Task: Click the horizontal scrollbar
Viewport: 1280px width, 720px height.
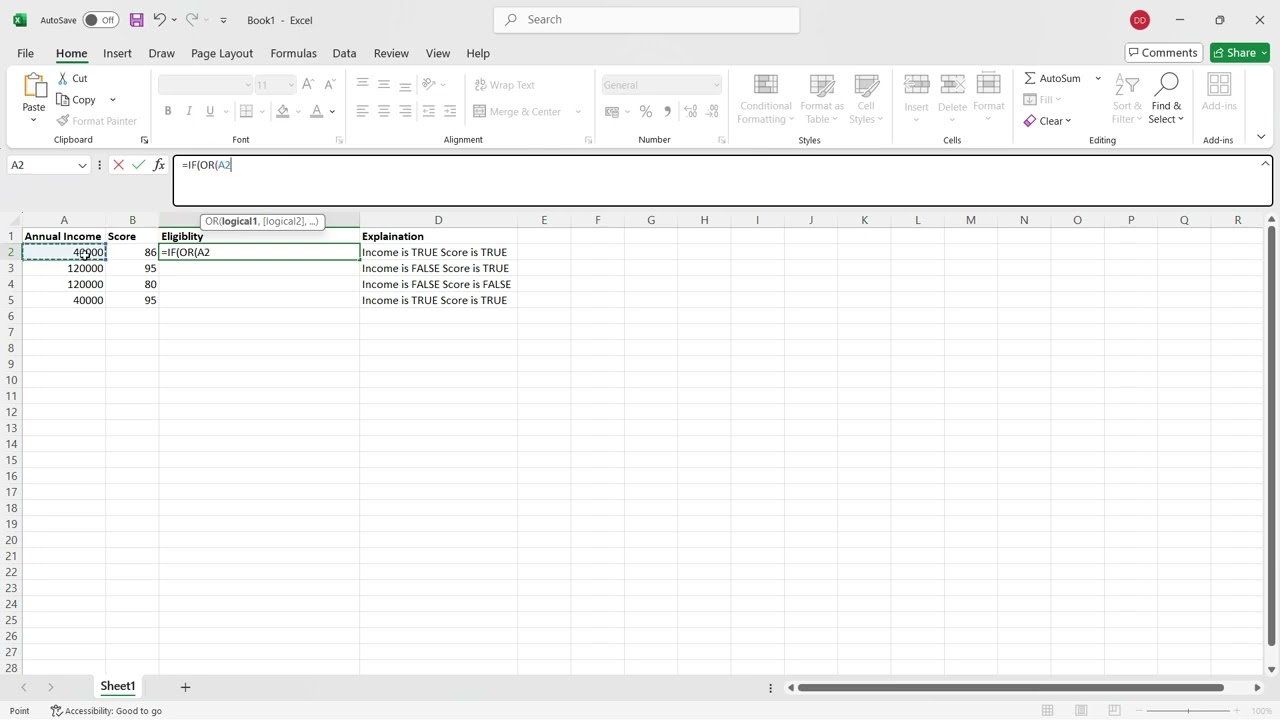Action: click(x=1010, y=687)
